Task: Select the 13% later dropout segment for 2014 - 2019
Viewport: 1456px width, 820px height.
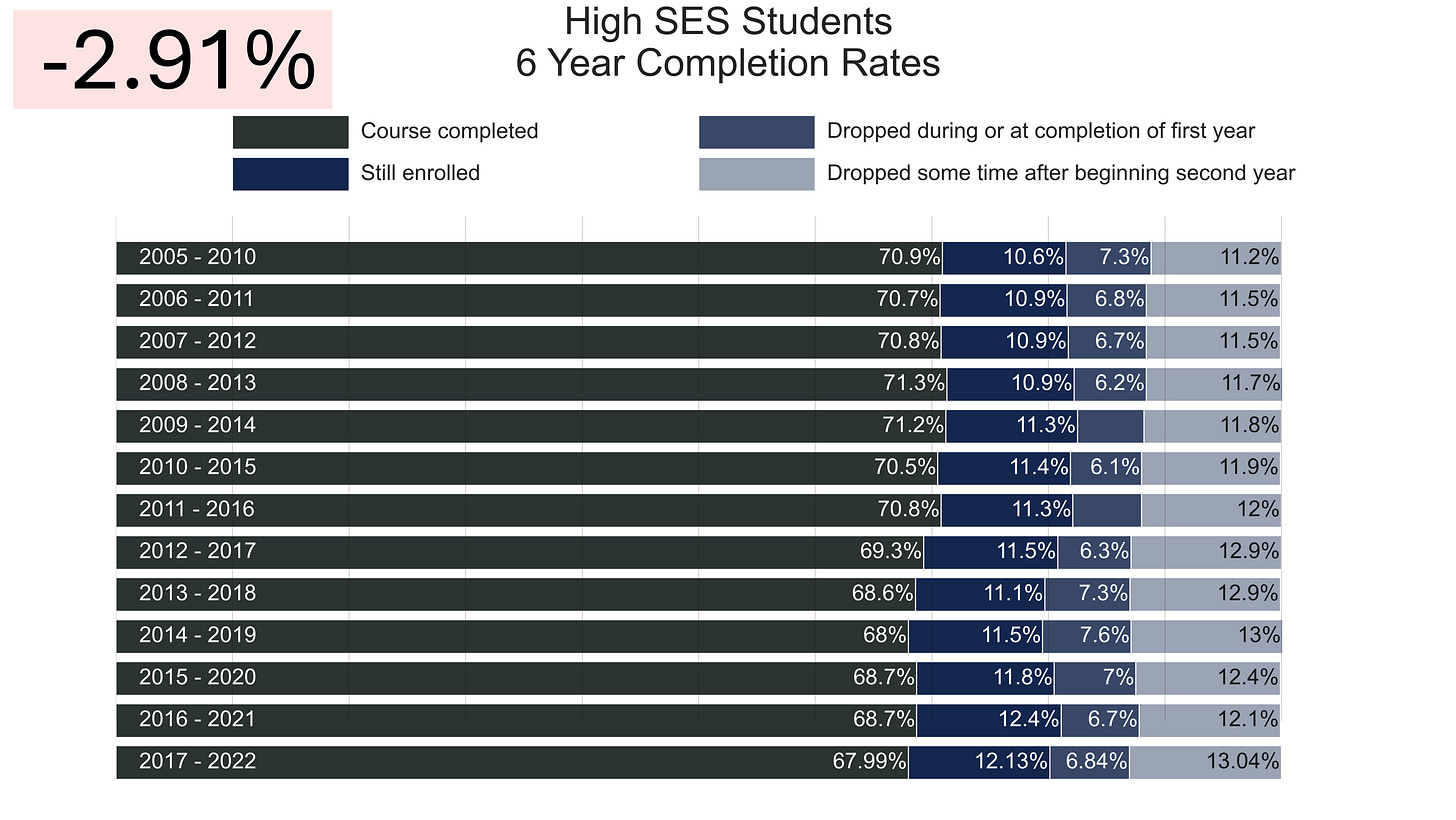Action: coord(1206,635)
